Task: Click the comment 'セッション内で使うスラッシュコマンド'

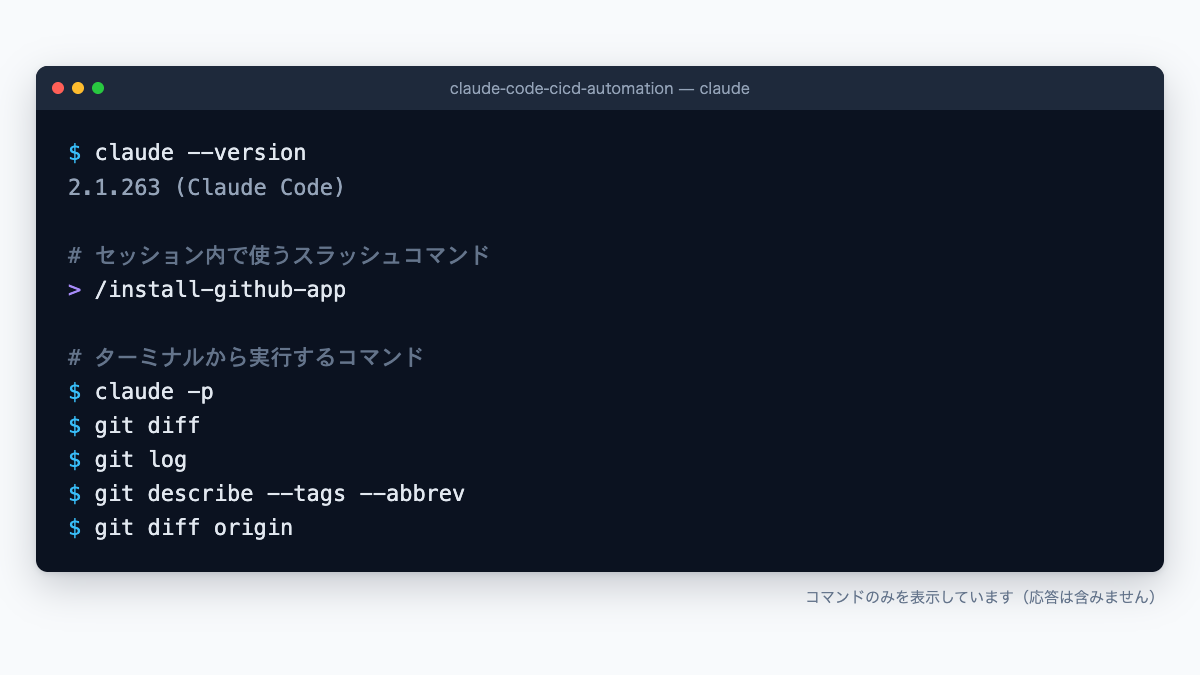Action: click(x=279, y=255)
